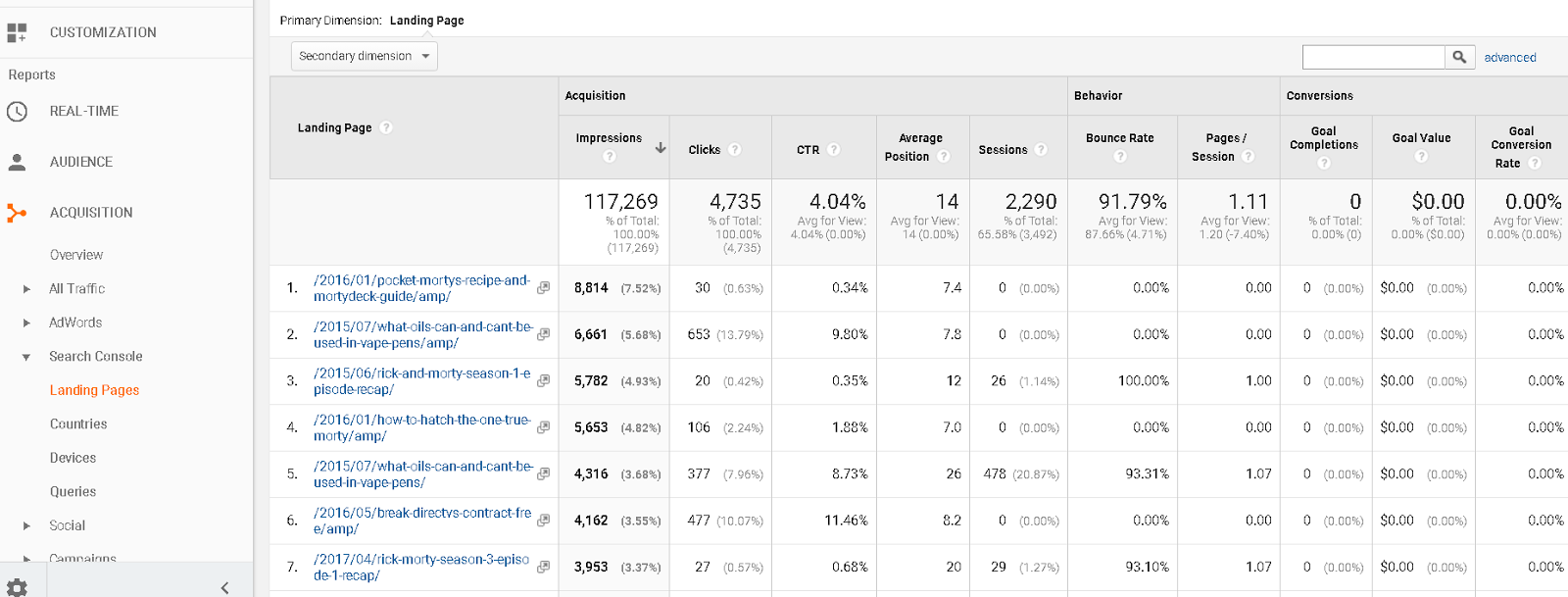The image size is (1568, 597).
Task: Open row 5 vape-pens external link icon
Action: (543, 473)
